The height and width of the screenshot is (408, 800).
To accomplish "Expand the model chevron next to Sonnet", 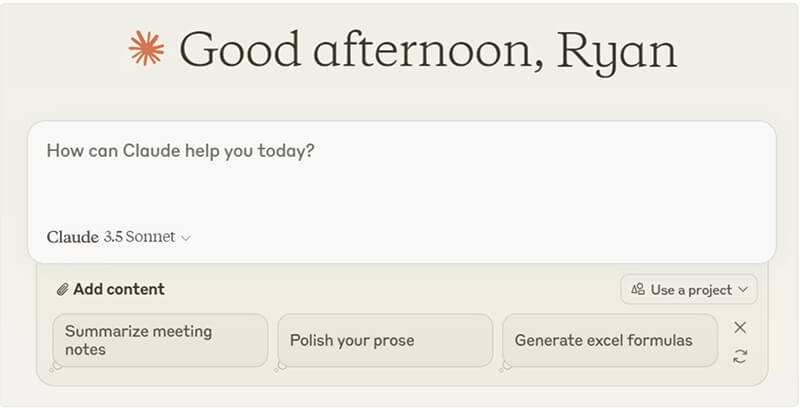I will point(186,238).
